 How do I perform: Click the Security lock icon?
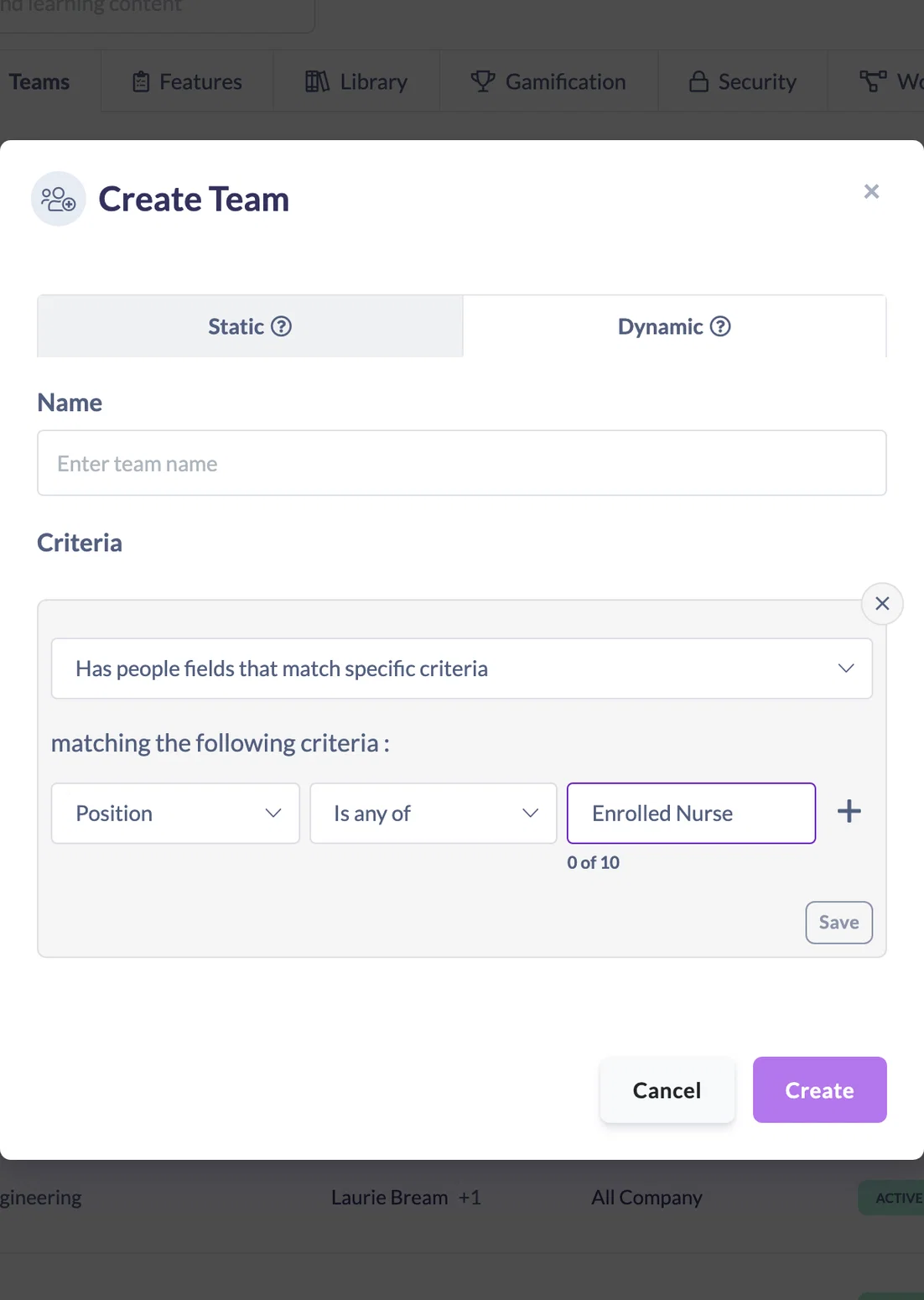tap(698, 81)
